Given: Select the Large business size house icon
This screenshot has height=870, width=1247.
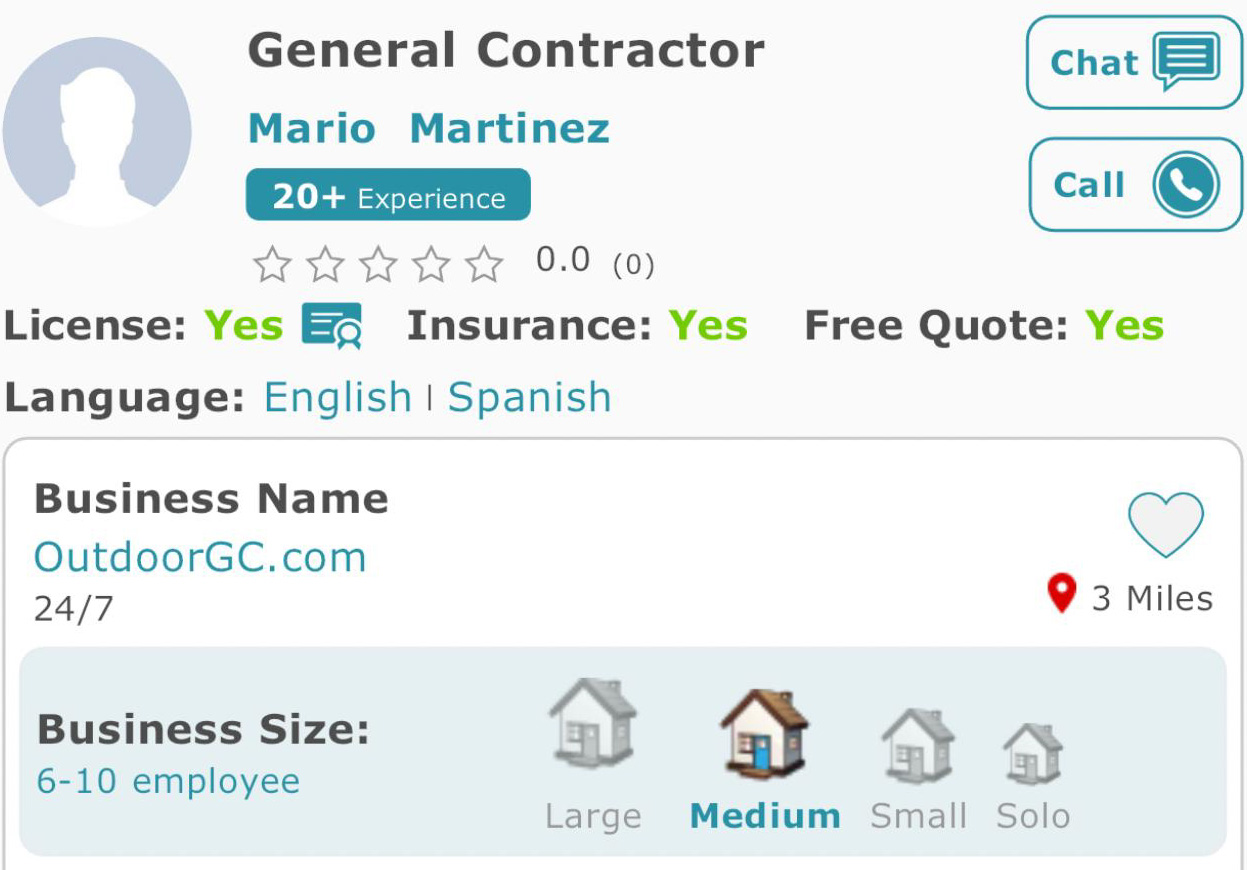Looking at the screenshot, I should (593, 724).
